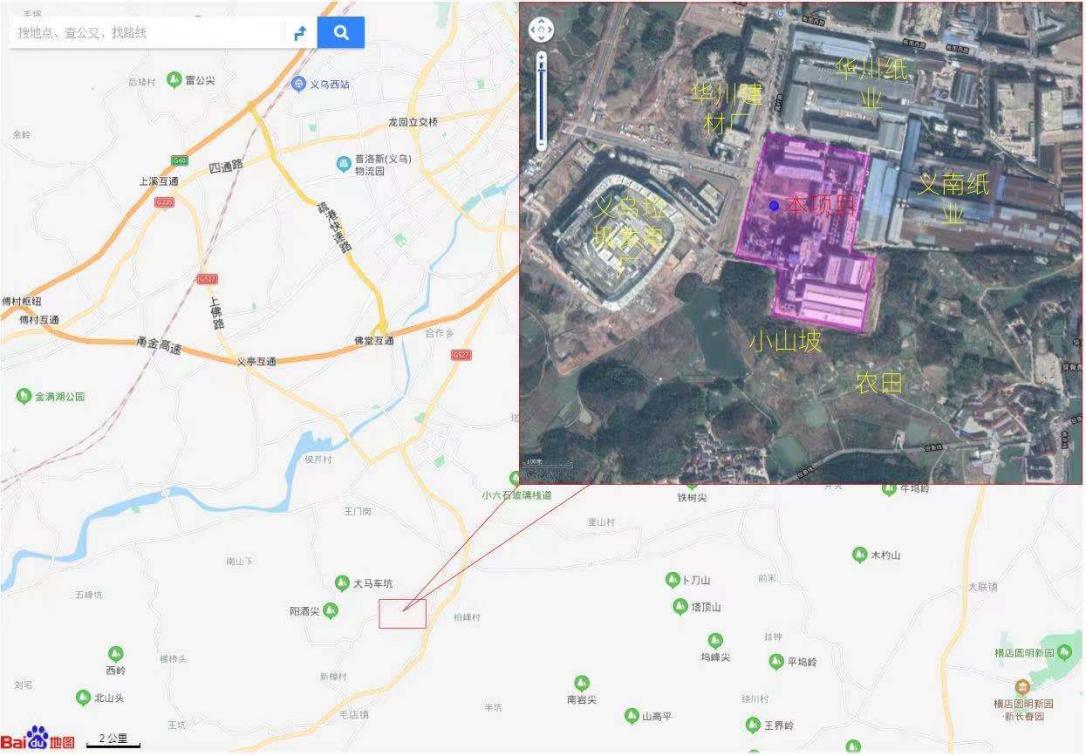Open the 普洛斯(义乌)物流园 POI marker
This screenshot has width=1086, height=756.
343,164
